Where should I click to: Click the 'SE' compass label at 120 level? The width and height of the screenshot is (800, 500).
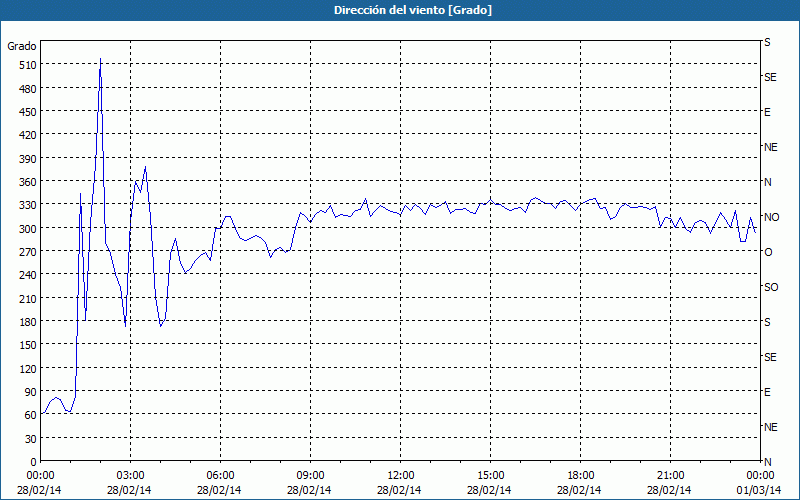[770, 357]
